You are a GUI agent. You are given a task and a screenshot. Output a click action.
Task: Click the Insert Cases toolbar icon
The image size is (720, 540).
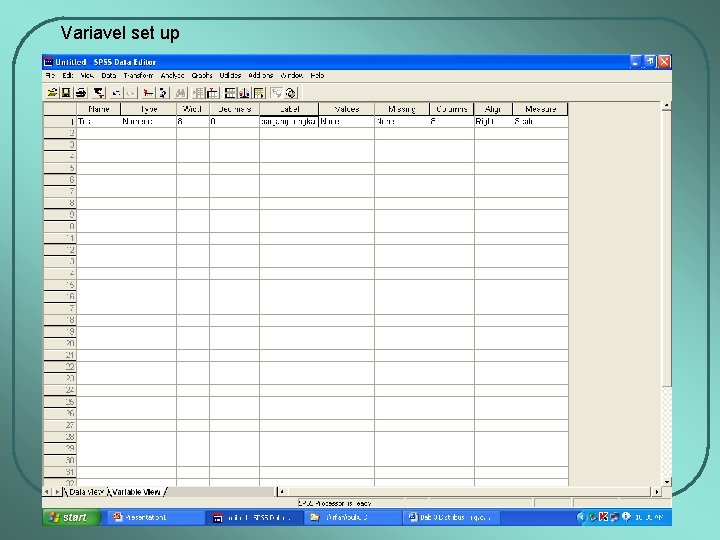coord(198,93)
